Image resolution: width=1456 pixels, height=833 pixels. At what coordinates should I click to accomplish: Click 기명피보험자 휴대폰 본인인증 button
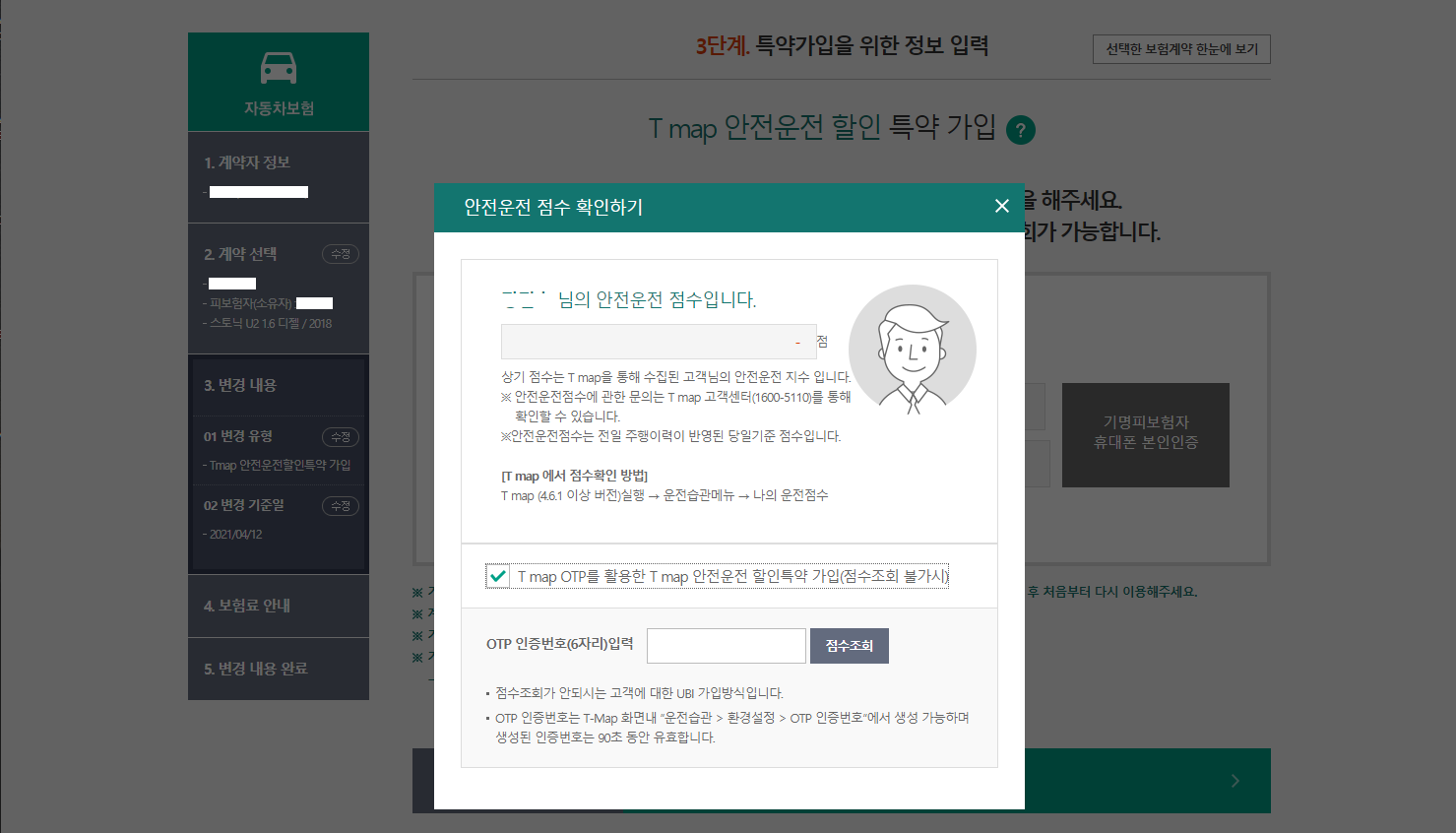1146,433
